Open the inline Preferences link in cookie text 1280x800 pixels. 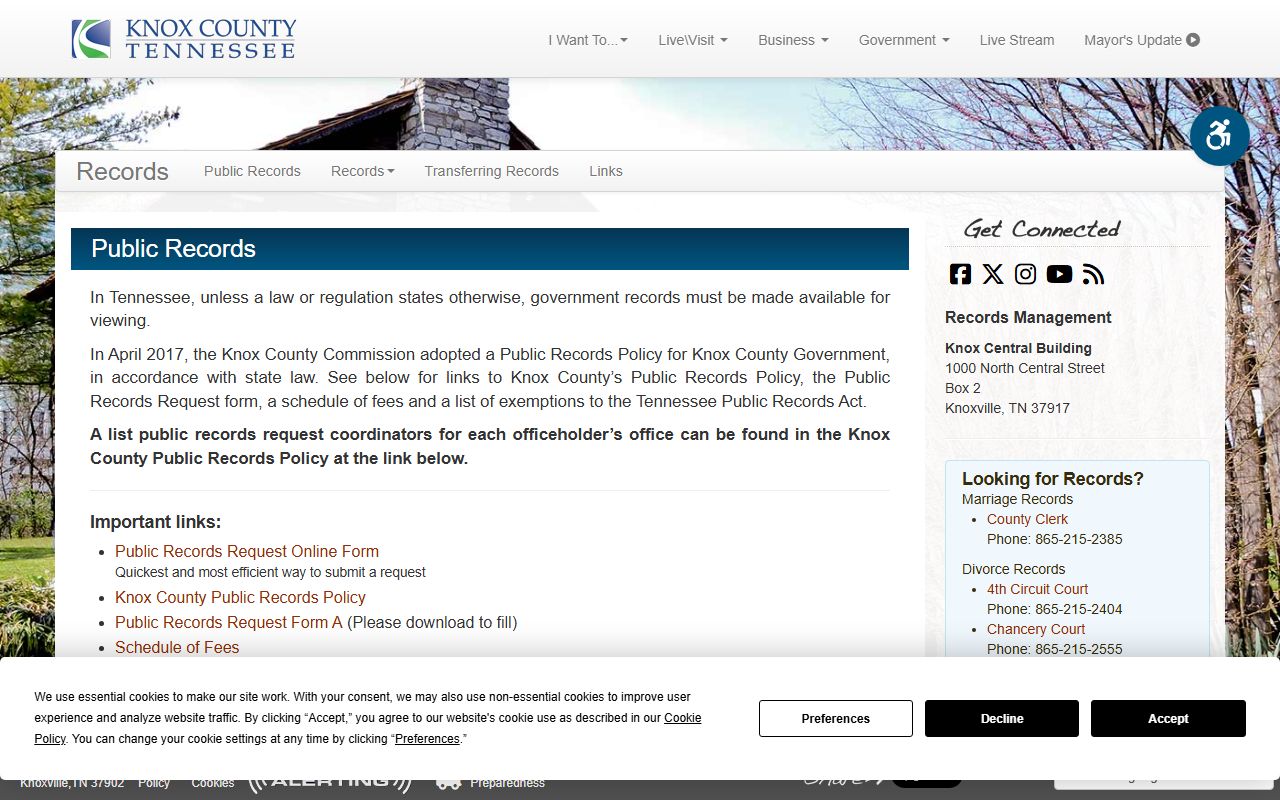click(x=427, y=739)
